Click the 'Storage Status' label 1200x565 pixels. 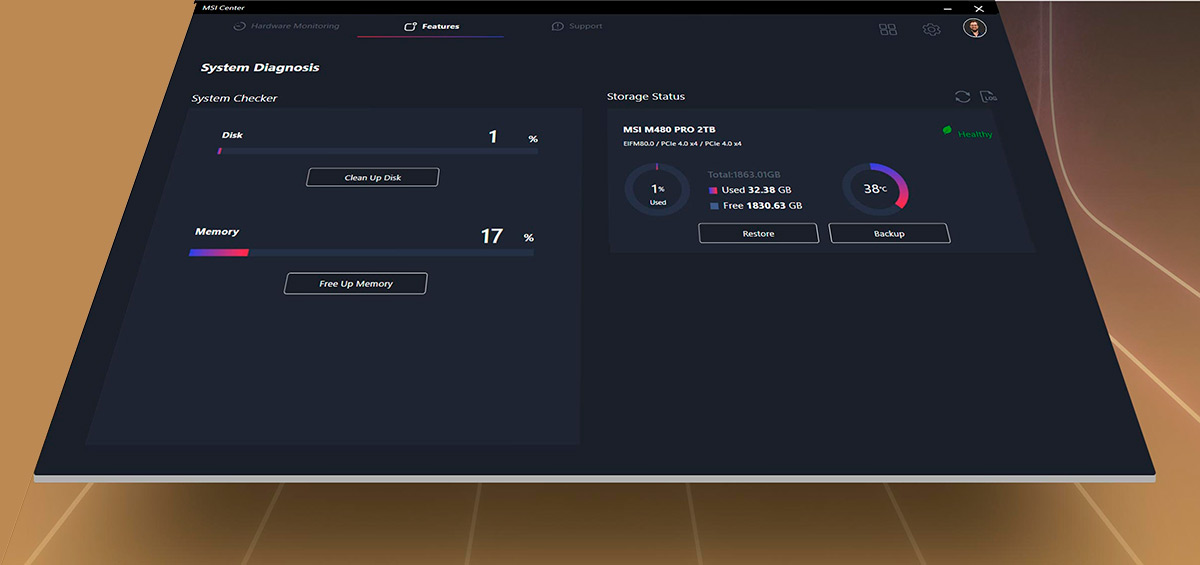(646, 96)
